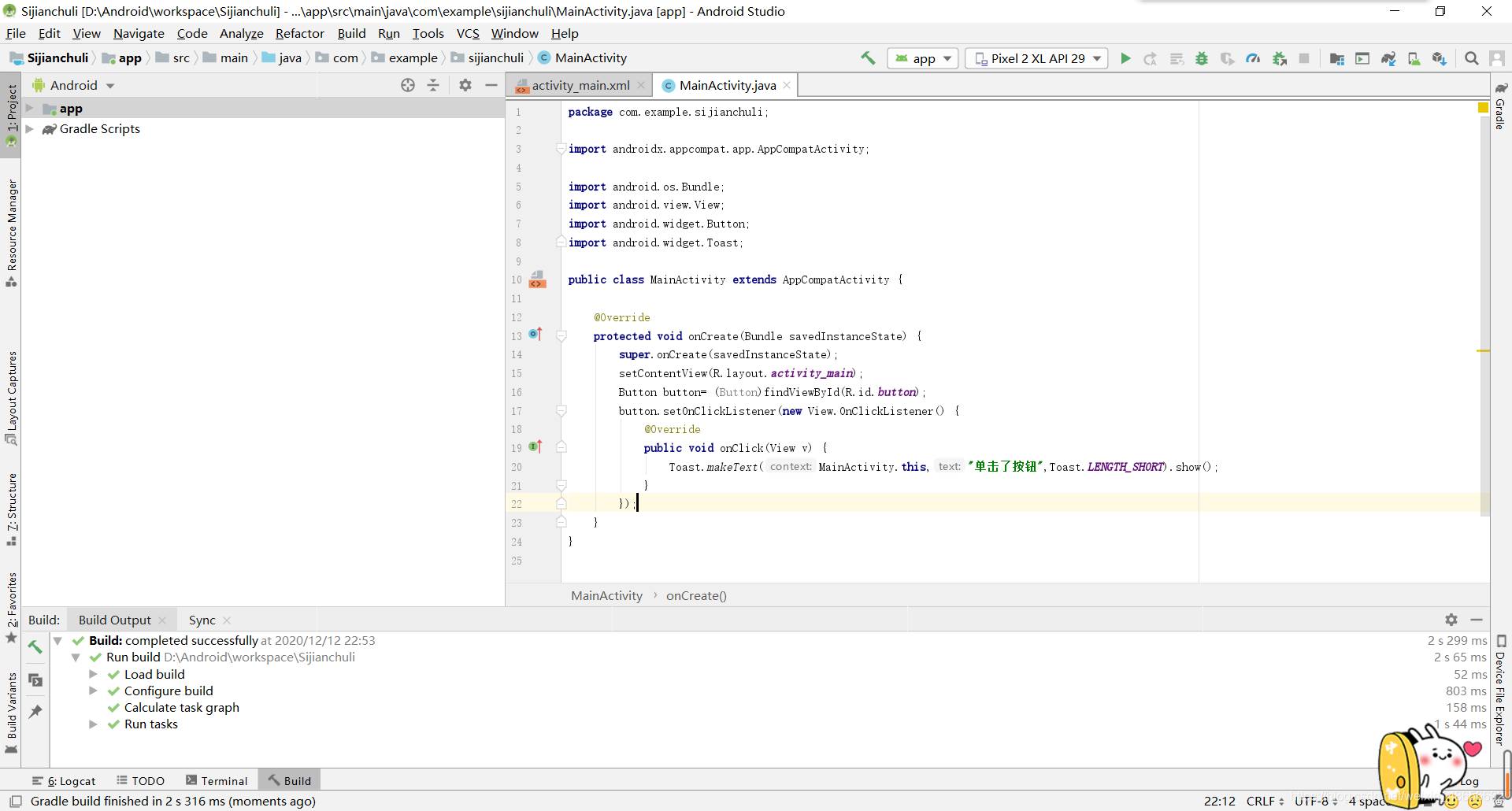Click status bar tool window toggle icon
Viewport: 1512px width, 811px height.
(x=15, y=802)
